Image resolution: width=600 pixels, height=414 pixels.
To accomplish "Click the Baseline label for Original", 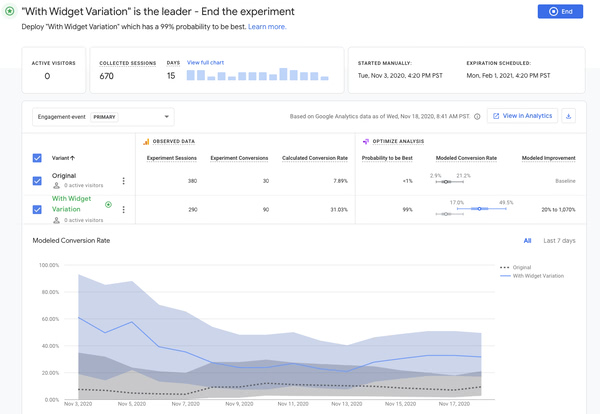I will 565,181.
